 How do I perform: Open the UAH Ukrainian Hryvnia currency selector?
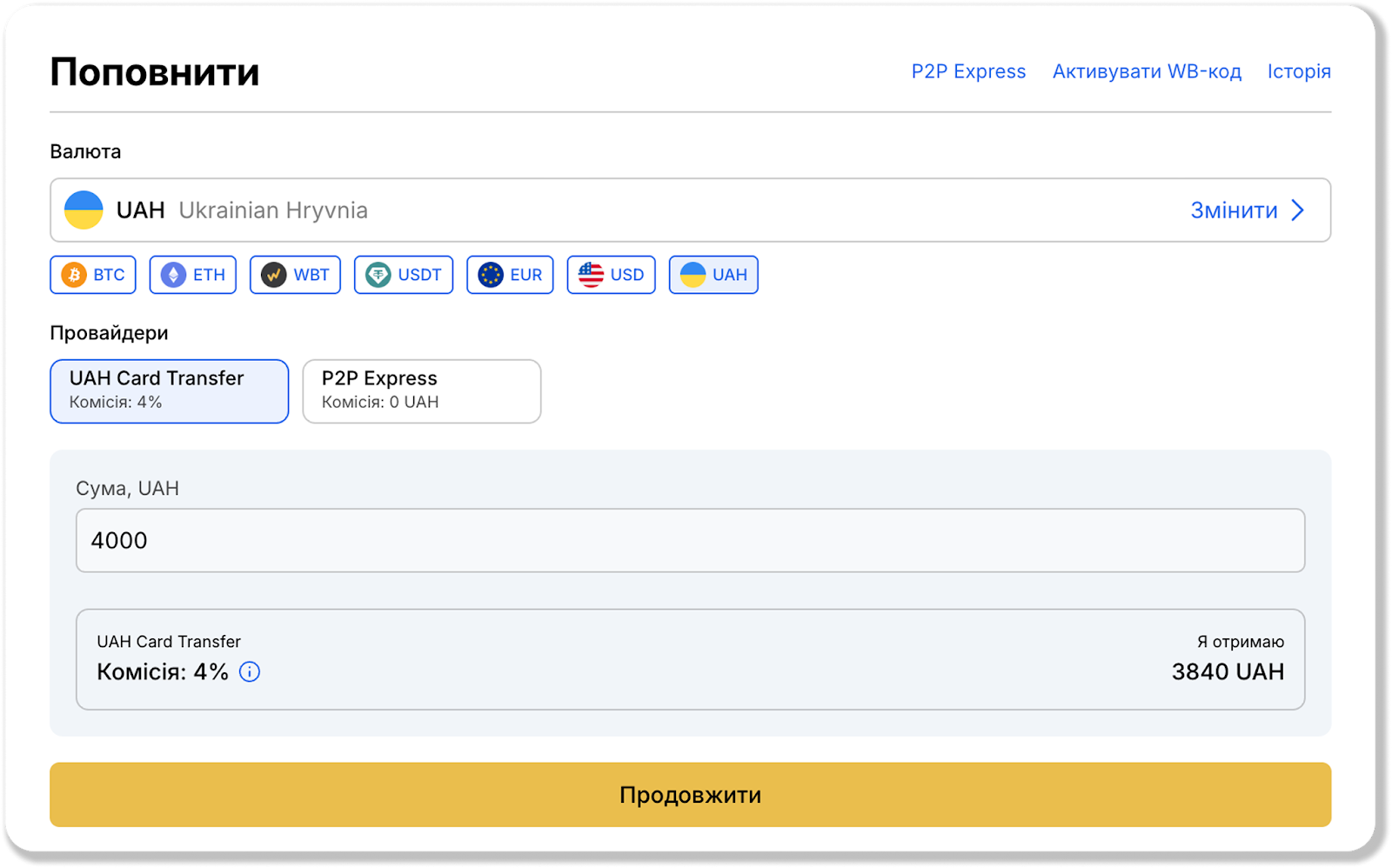[x=609, y=210]
